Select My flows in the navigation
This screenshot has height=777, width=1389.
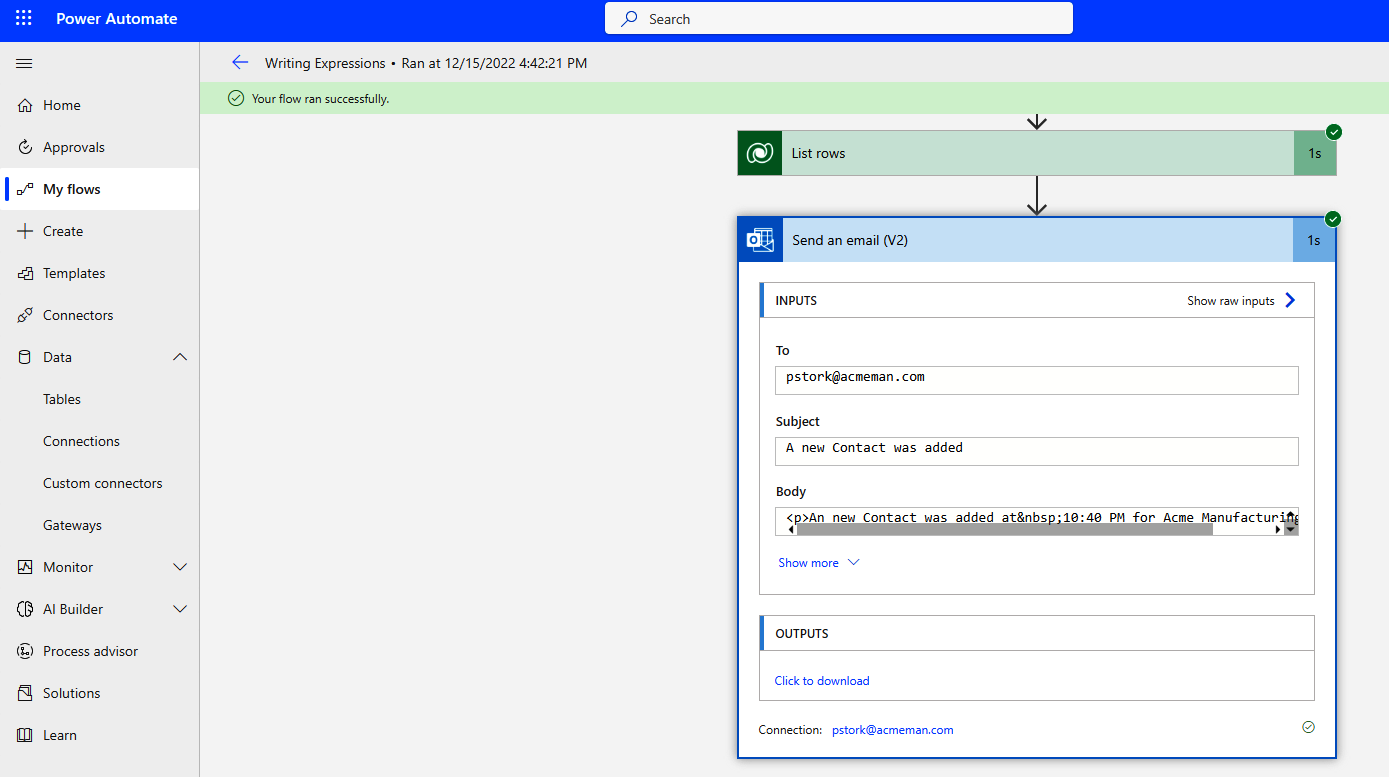[72, 189]
